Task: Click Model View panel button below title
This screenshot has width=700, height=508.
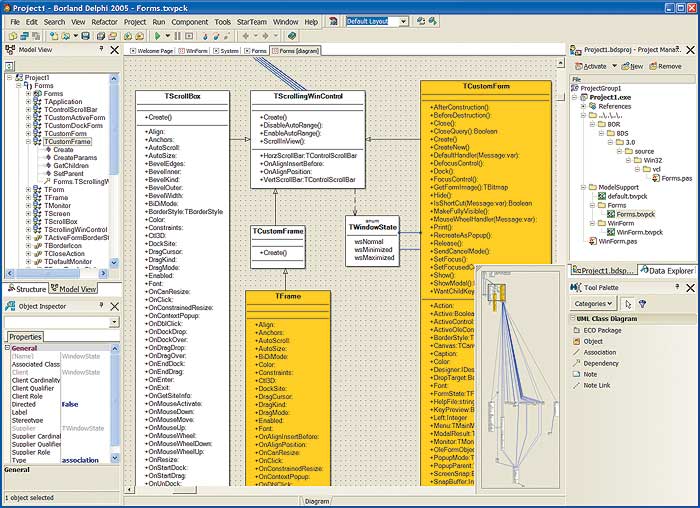Action: pos(9,66)
